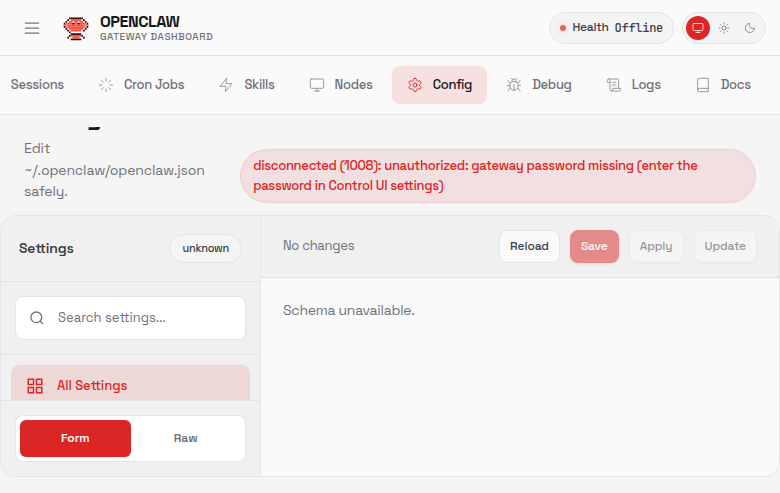Image resolution: width=780 pixels, height=493 pixels.
Task: Click the Nodes monitor icon
Action: pyautogui.click(x=317, y=85)
